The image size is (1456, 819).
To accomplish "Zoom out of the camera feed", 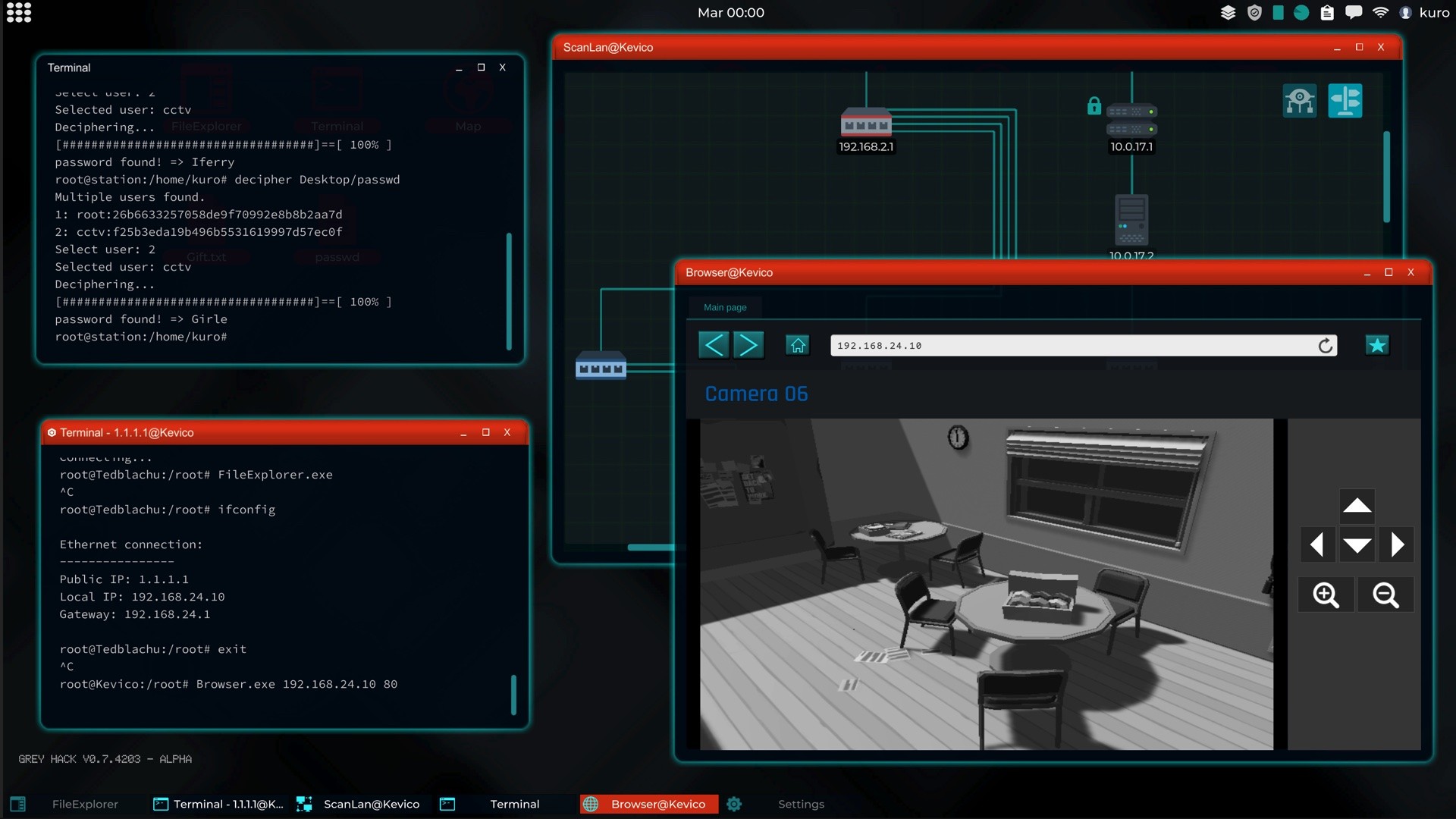I will pyautogui.click(x=1385, y=595).
